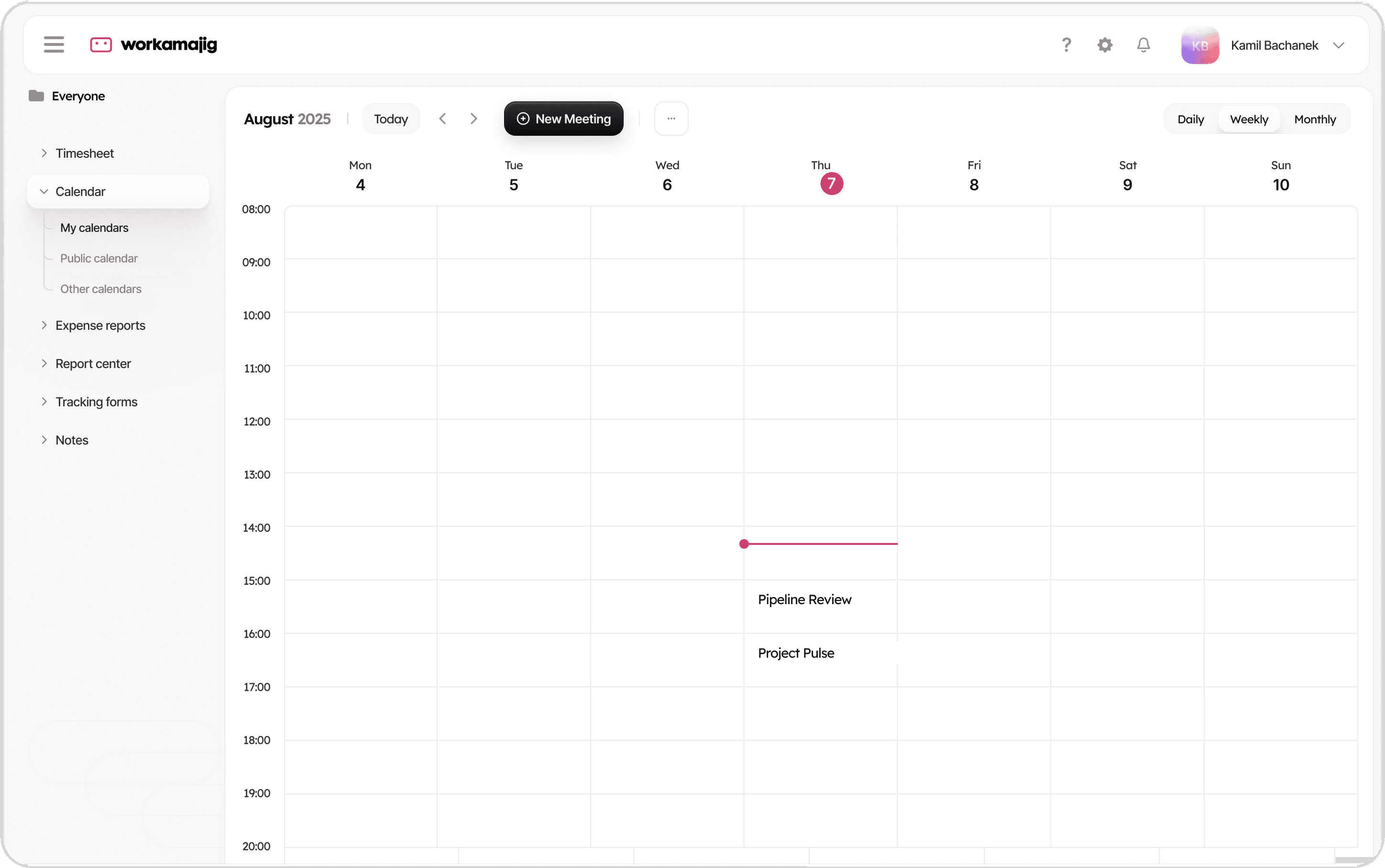Select Wednesday 6 column header
Screen dimensions: 1385x868
tap(667, 176)
